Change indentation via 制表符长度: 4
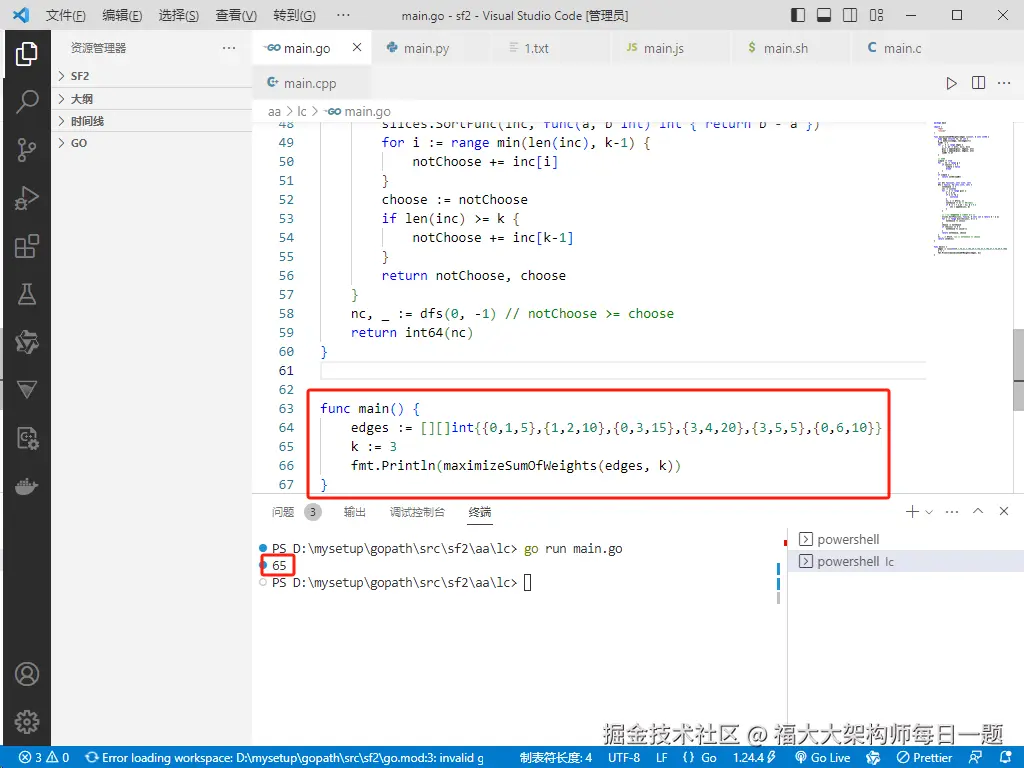Viewport: 1024px width, 768px height. click(x=556, y=758)
